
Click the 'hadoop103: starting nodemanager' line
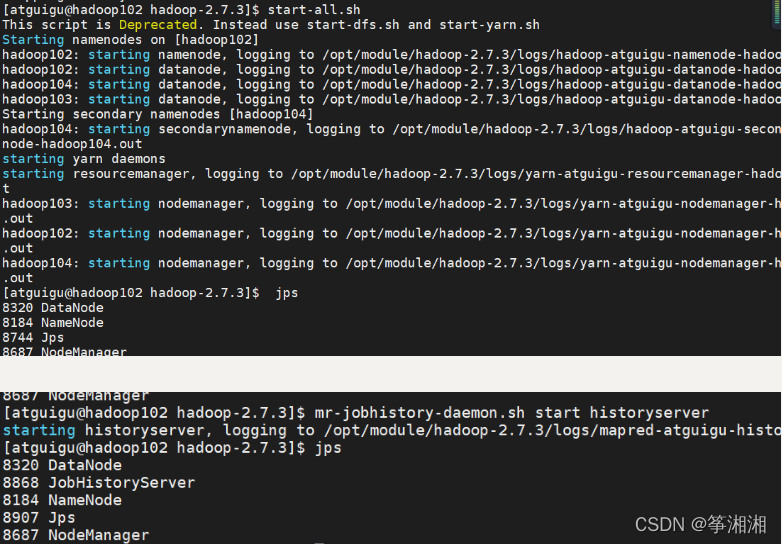tap(391, 204)
